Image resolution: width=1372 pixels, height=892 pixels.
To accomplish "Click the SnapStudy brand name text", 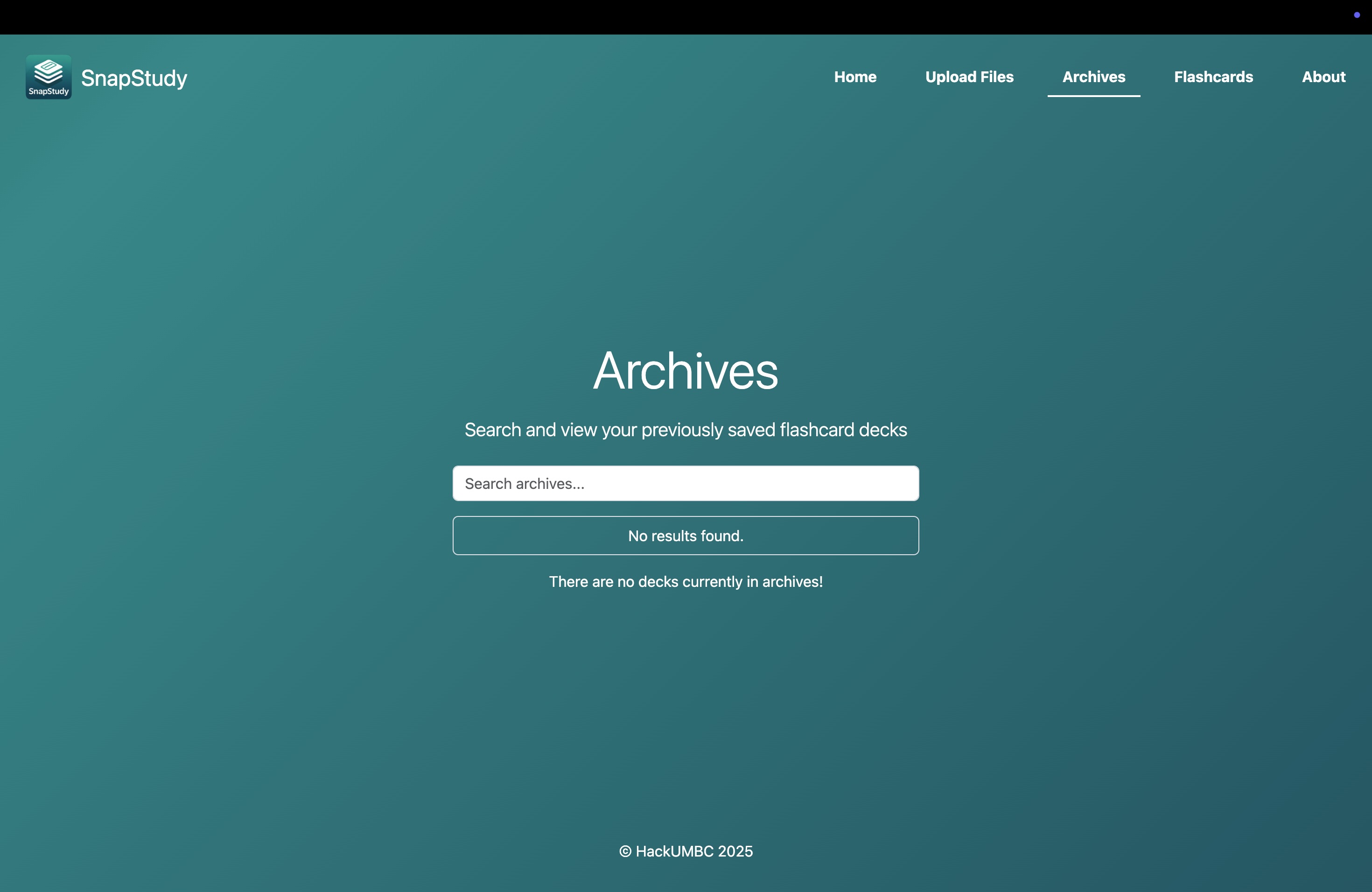I will tap(134, 78).
